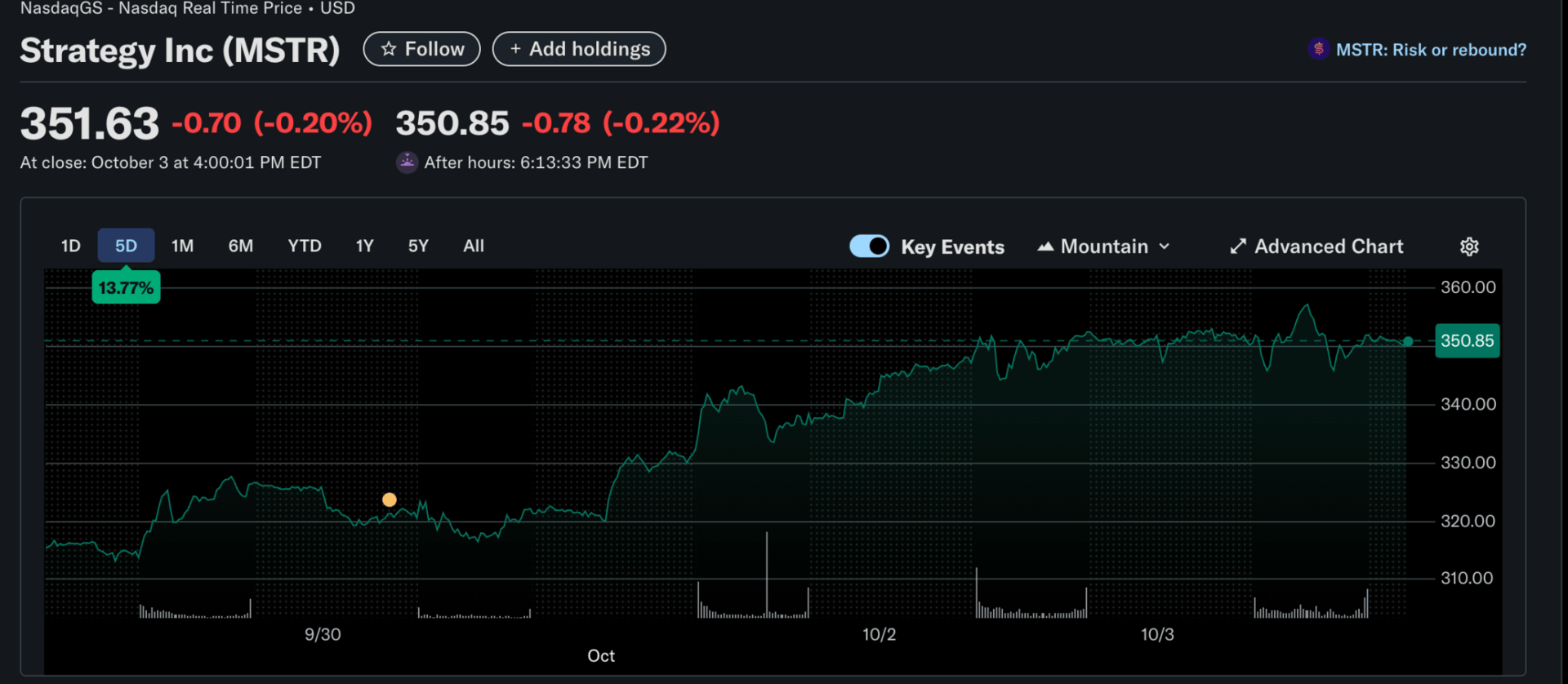Click the Key Events label text
1568x684 pixels.
click(x=953, y=247)
